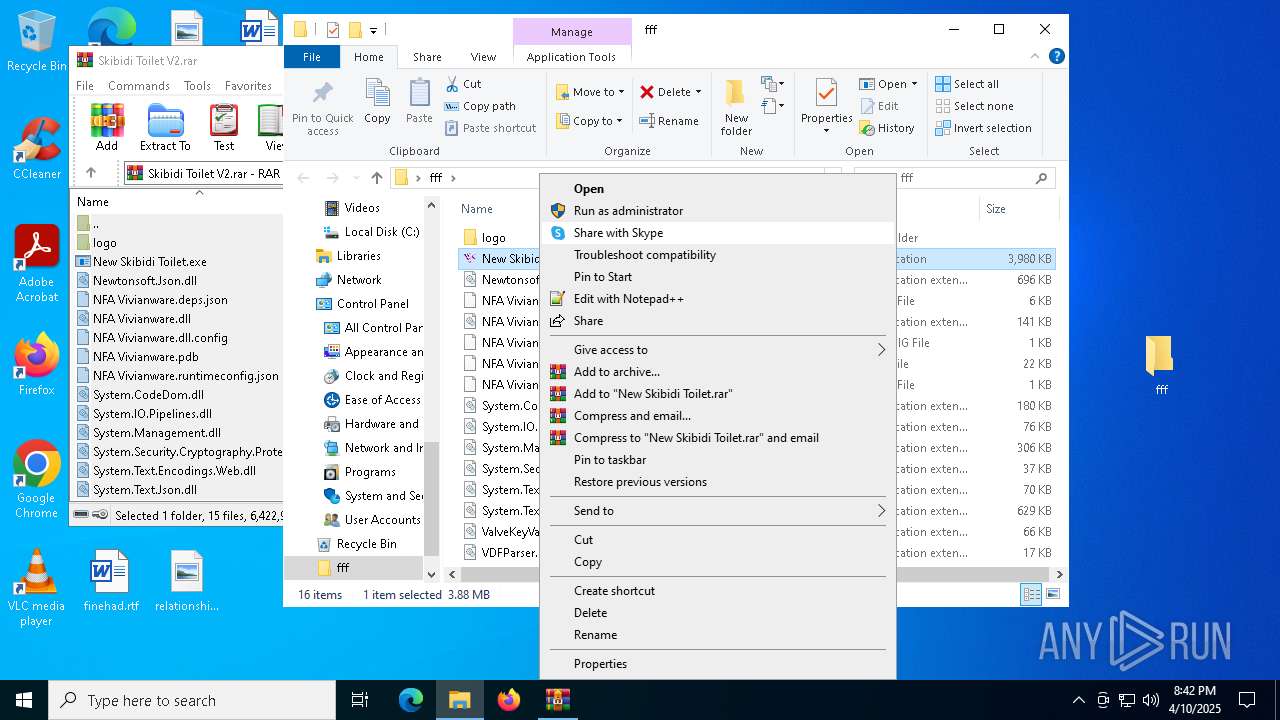Click the Rename ribbon button
The width and height of the screenshot is (1280, 720).
pyautogui.click(x=669, y=121)
